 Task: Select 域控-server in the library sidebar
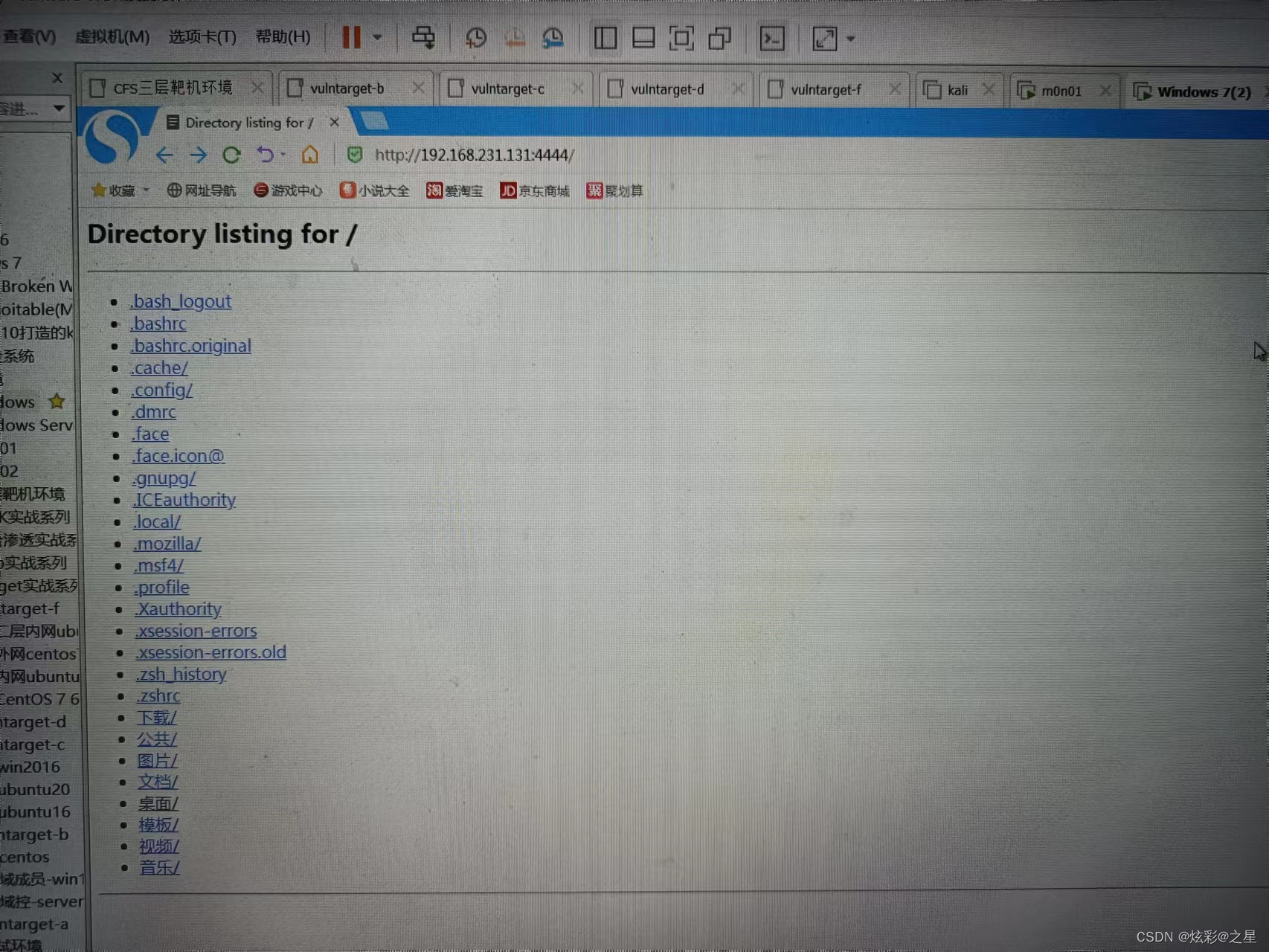[x=42, y=901]
